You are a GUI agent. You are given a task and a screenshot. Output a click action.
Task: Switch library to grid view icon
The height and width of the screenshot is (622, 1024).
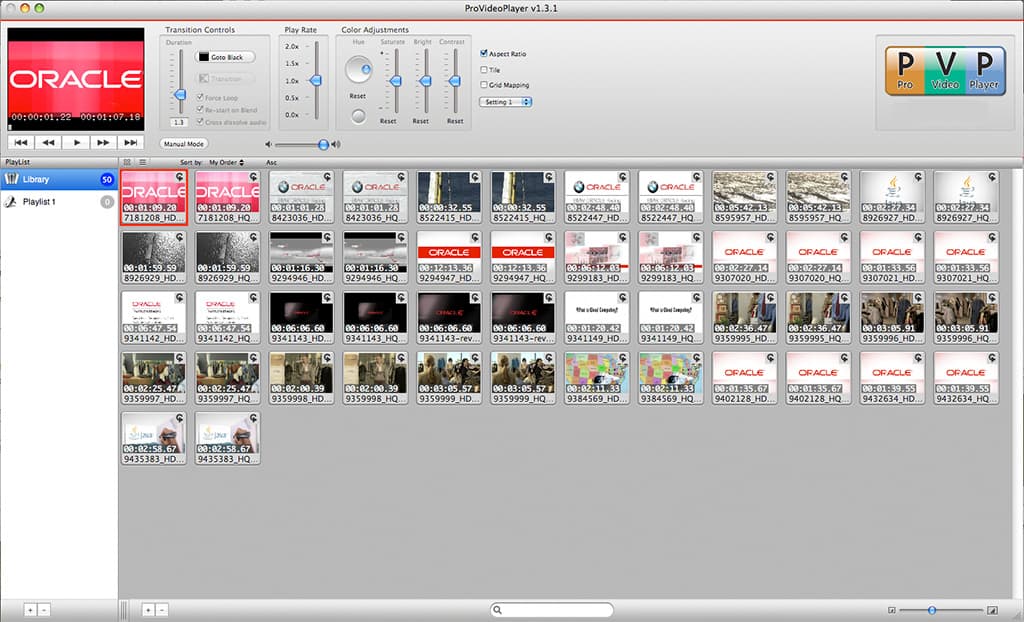(x=127, y=162)
